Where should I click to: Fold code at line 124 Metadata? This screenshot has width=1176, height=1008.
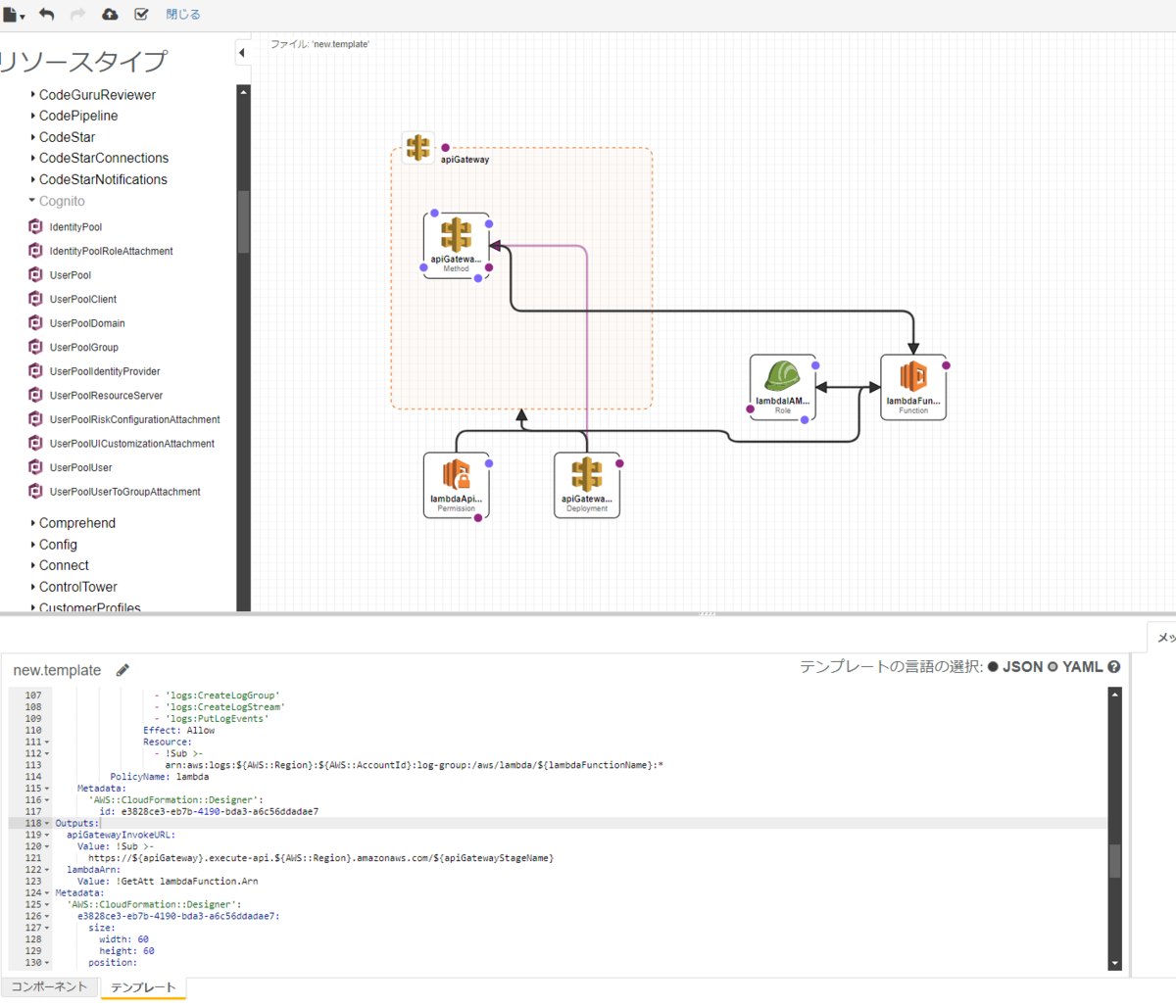(x=47, y=893)
